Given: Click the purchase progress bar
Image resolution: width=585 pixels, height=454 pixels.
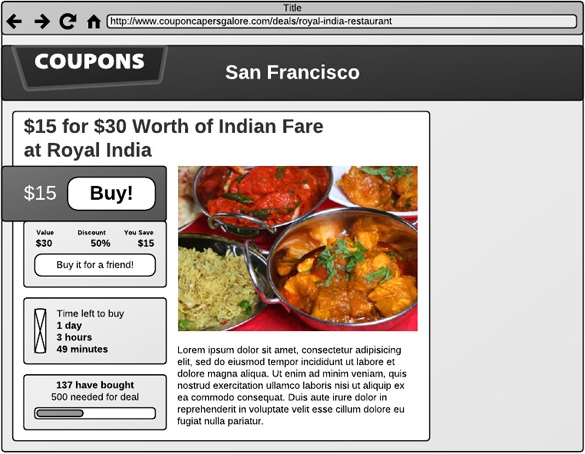Looking at the screenshot, I should pos(95,413).
